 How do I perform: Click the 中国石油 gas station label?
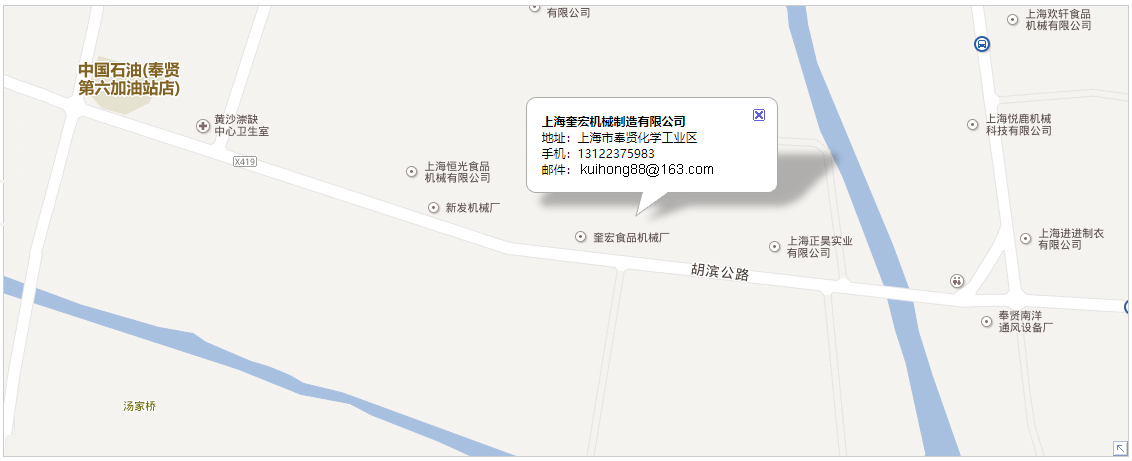pos(129,79)
